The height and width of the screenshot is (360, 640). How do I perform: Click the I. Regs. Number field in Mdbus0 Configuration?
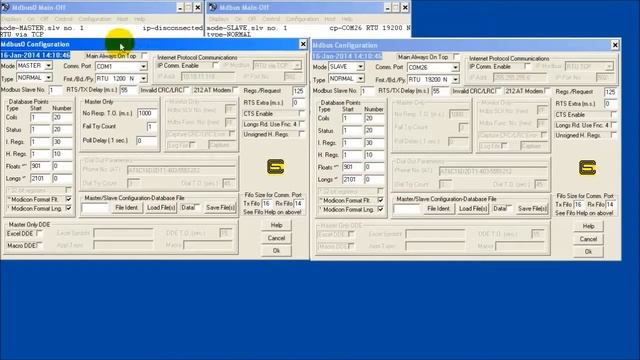pyautogui.click(x=62, y=142)
